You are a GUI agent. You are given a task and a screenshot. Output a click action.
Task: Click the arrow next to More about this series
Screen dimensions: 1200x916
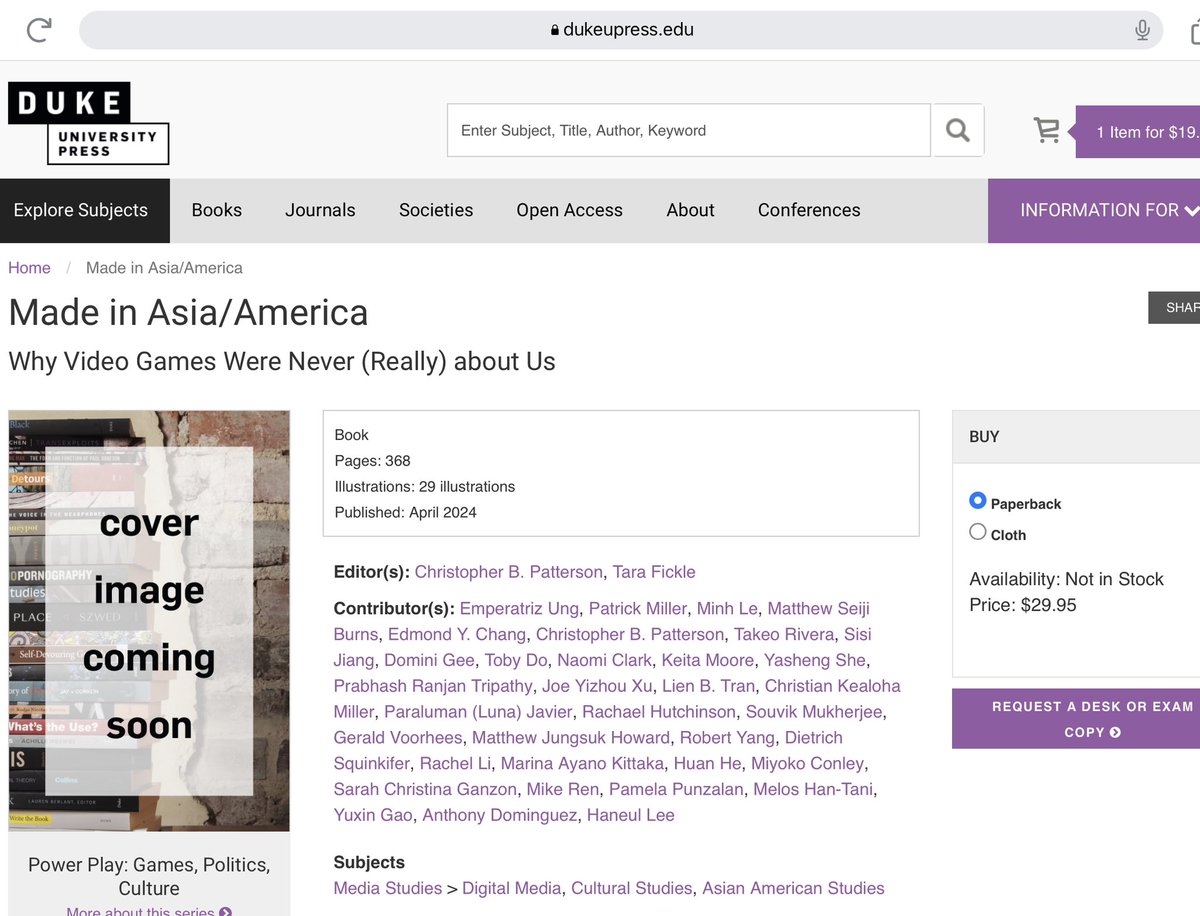(225, 911)
